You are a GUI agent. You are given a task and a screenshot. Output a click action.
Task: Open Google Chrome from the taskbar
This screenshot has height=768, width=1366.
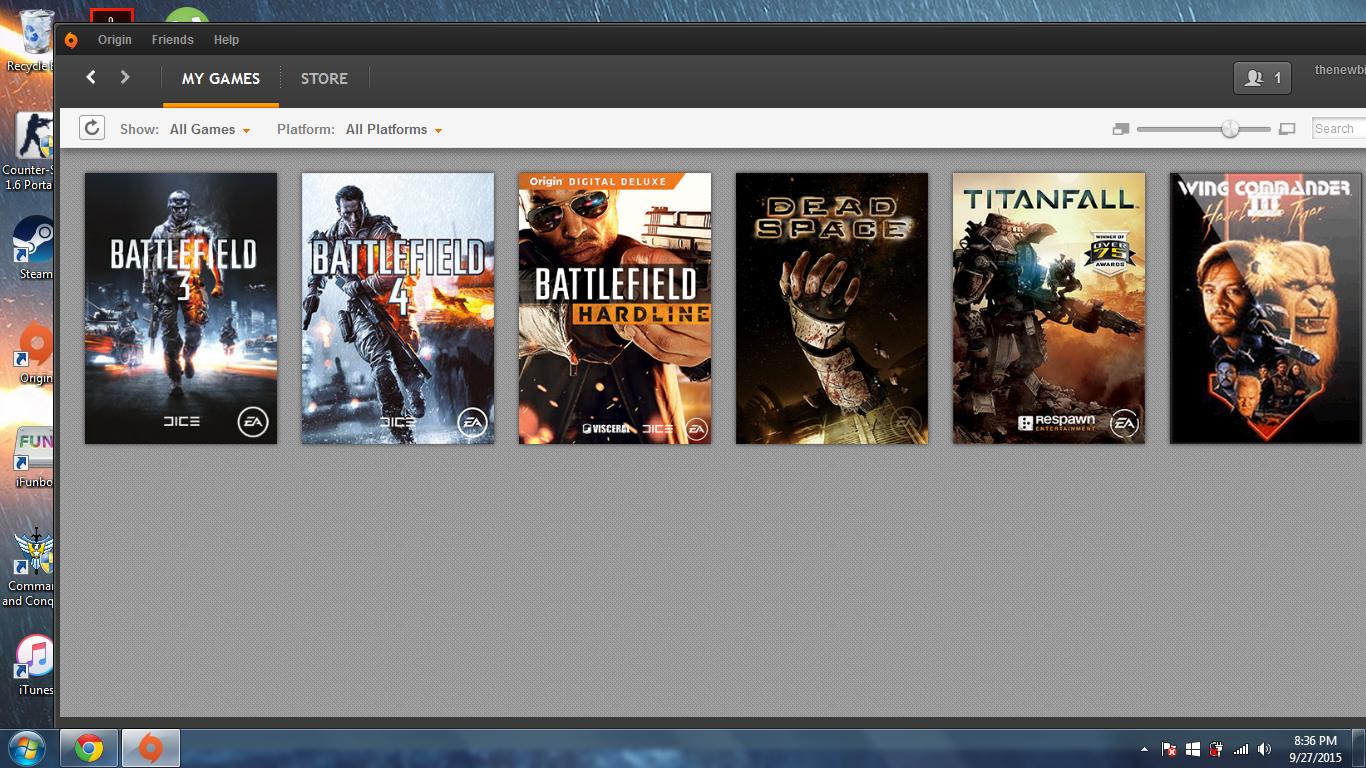89,748
